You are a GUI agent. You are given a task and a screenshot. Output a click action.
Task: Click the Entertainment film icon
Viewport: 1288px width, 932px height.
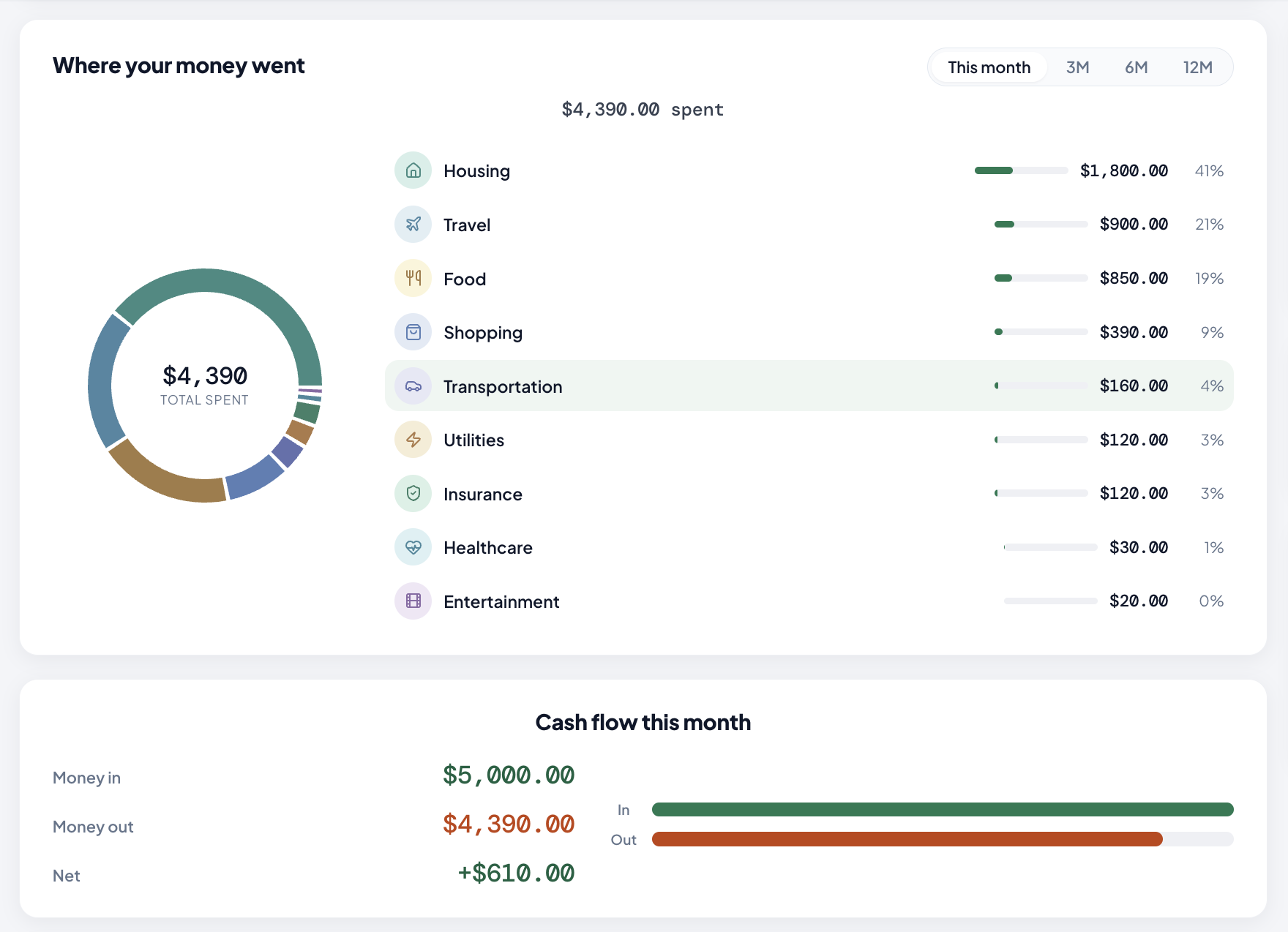point(413,601)
